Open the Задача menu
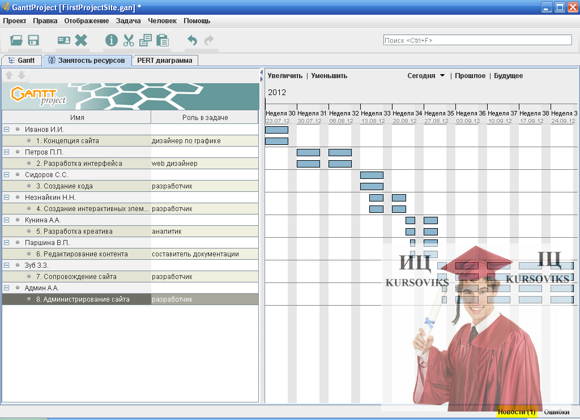Image resolution: width=580 pixels, height=420 pixels. (x=128, y=21)
